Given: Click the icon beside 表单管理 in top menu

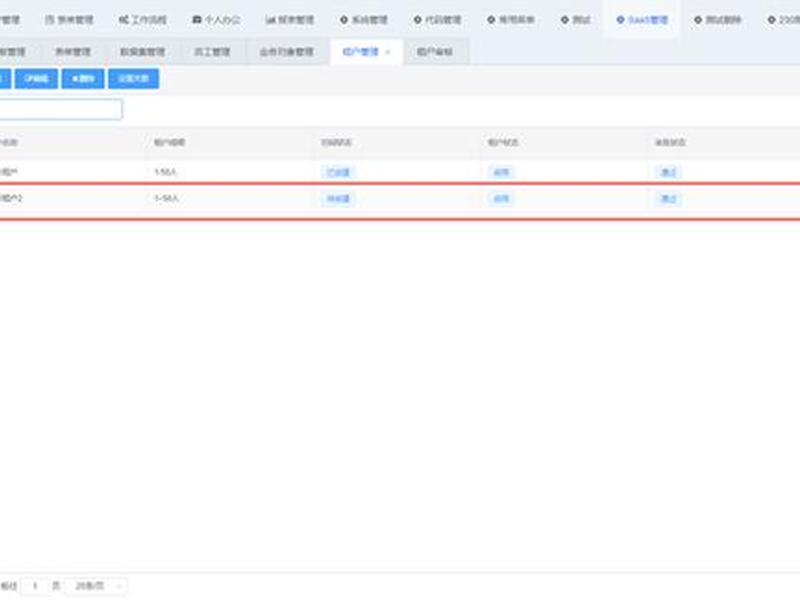Looking at the screenshot, I should (x=49, y=20).
